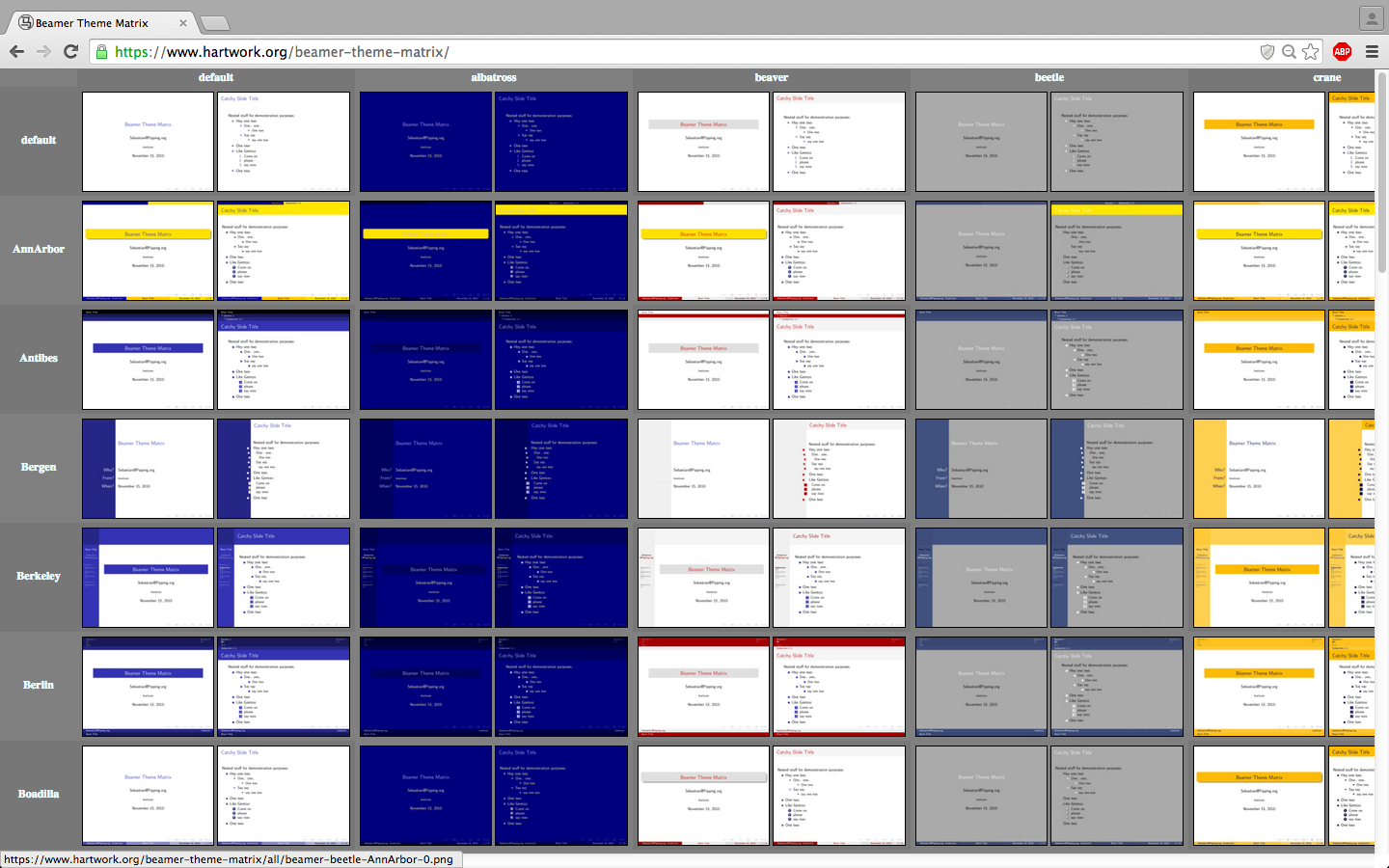Click the browser forward arrow
This screenshot has width=1389, height=868.
click(x=43, y=52)
